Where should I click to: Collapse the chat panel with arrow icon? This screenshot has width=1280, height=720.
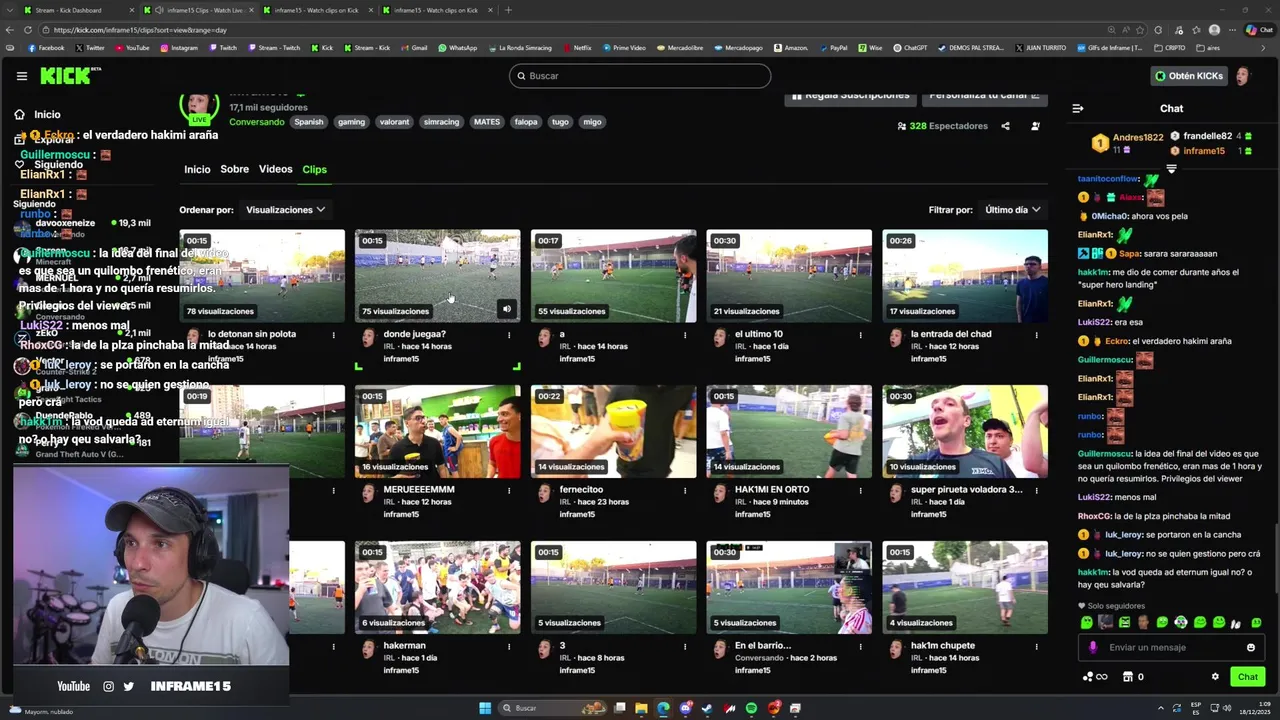[x=1078, y=108]
